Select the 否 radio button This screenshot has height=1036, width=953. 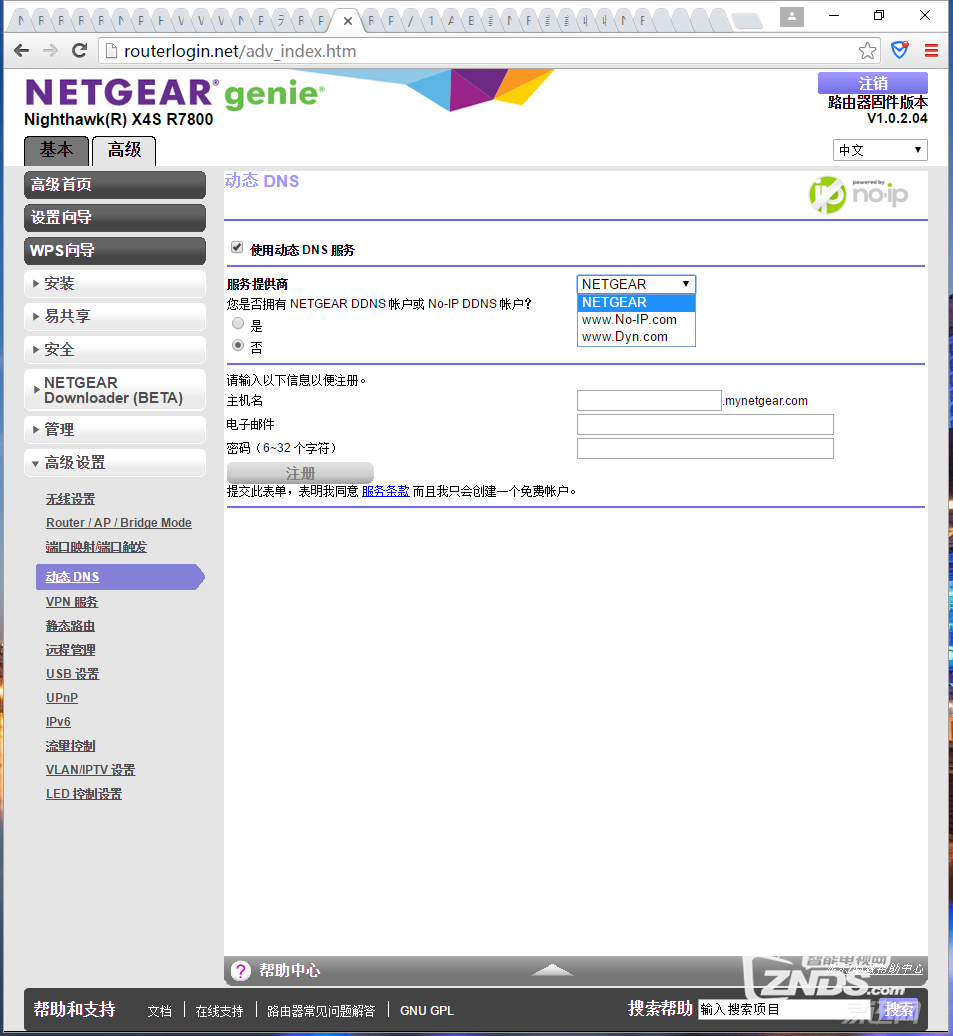coord(238,346)
